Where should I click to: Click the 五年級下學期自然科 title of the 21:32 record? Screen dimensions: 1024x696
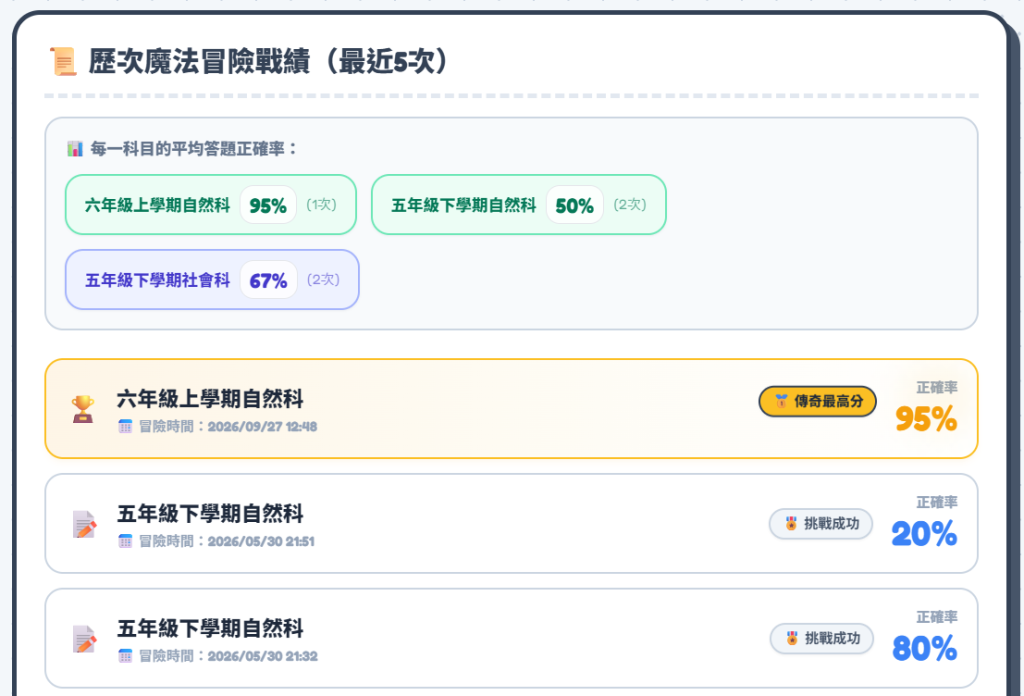210,629
